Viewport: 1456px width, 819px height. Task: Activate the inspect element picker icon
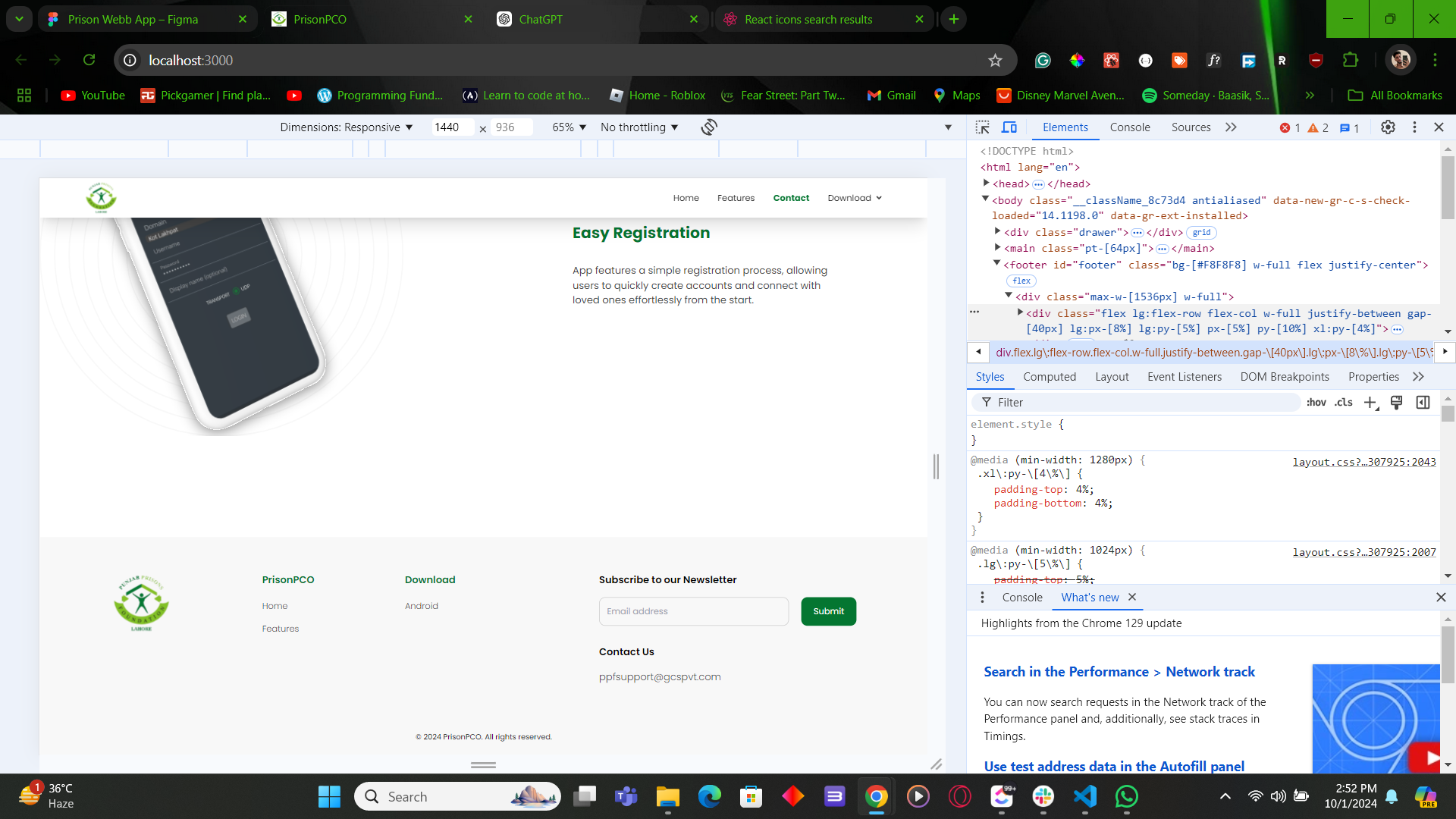(x=983, y=127)
